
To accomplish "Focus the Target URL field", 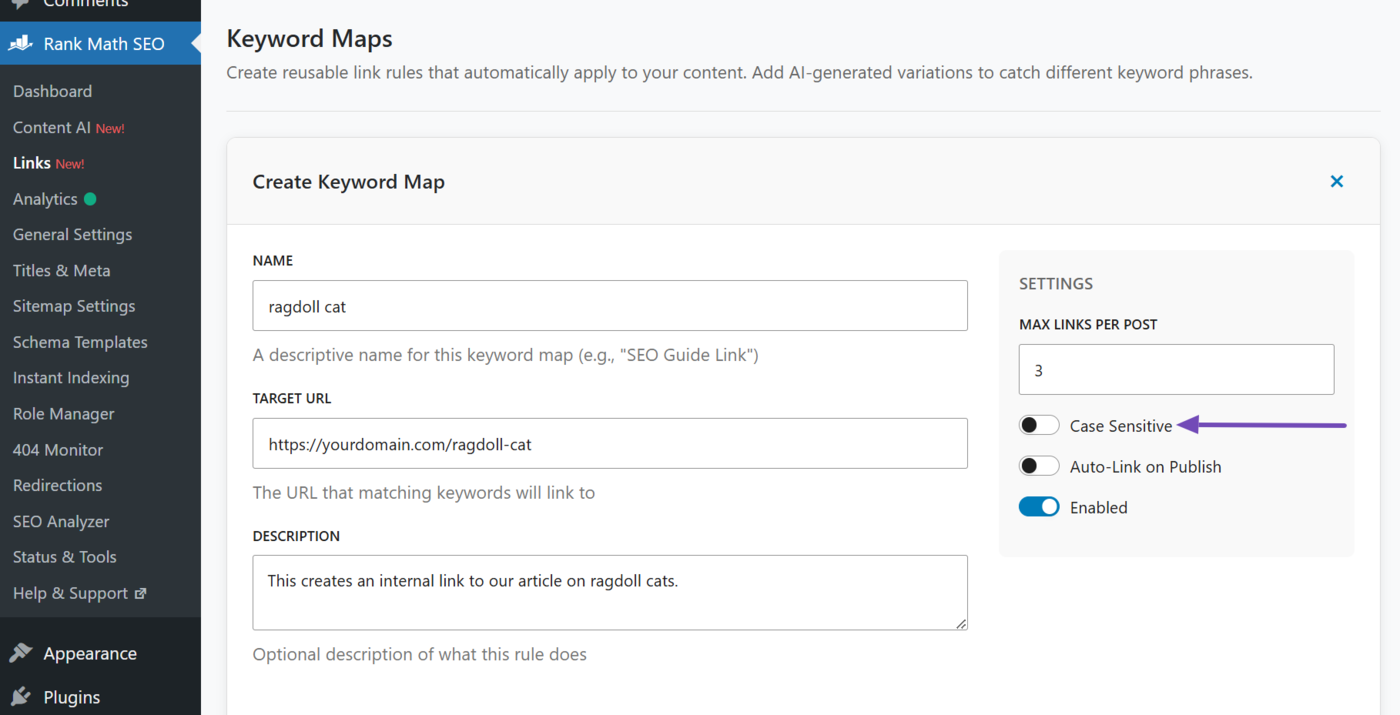I will [x=610, y=443].
